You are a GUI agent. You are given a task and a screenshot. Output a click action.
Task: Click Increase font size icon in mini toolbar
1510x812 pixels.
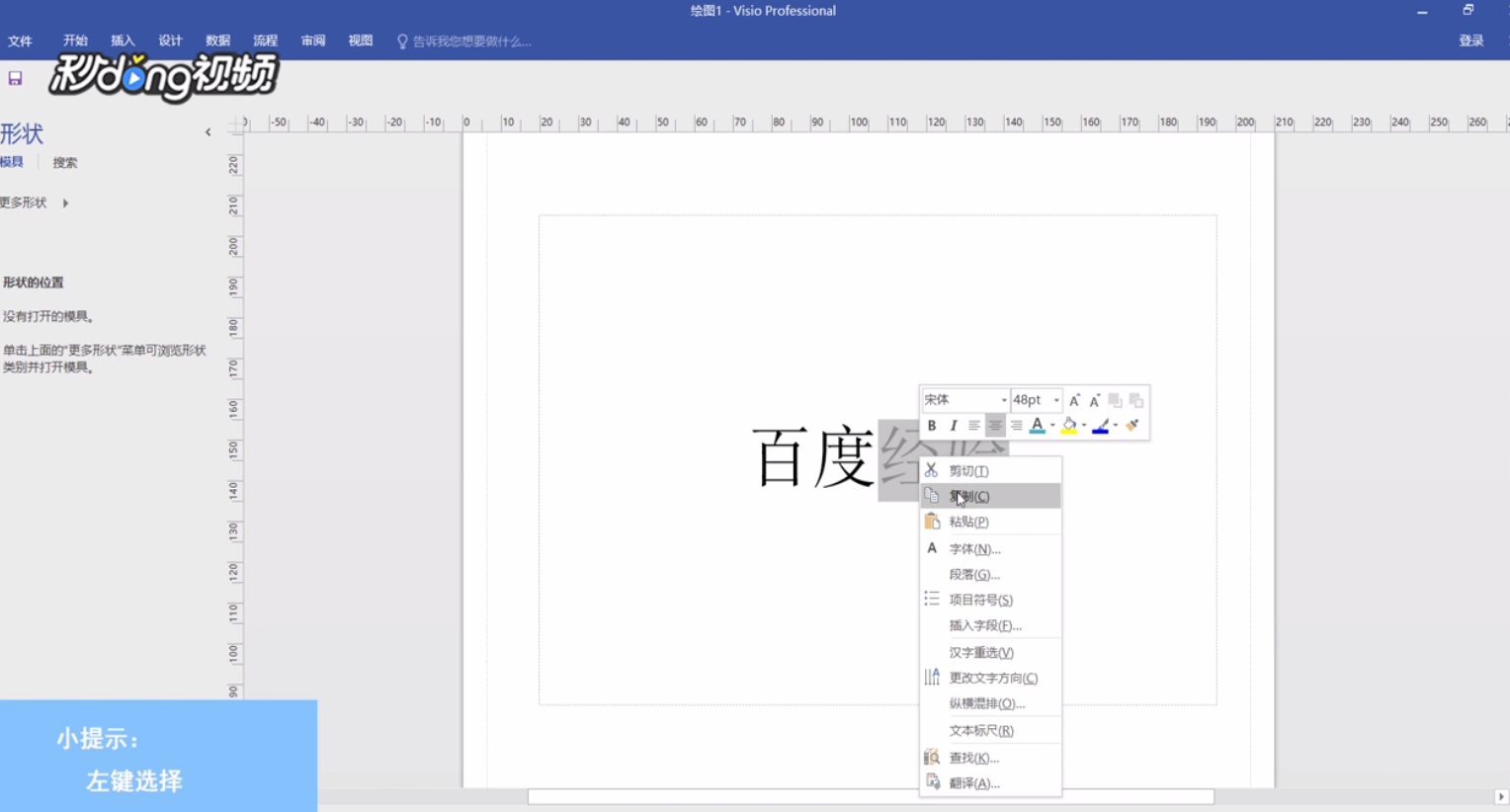1074,400
